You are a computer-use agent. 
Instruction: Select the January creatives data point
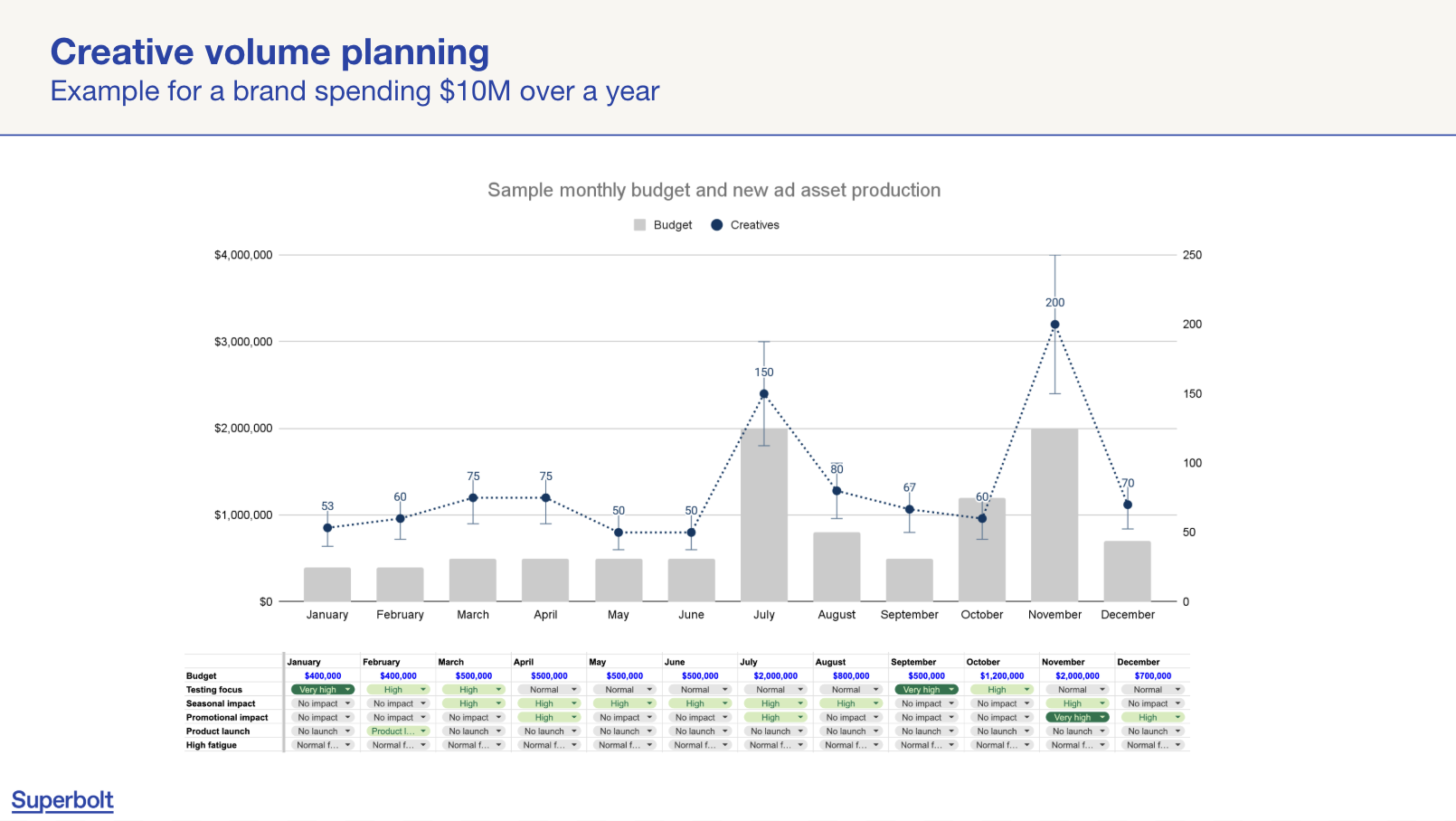point(327,528)
